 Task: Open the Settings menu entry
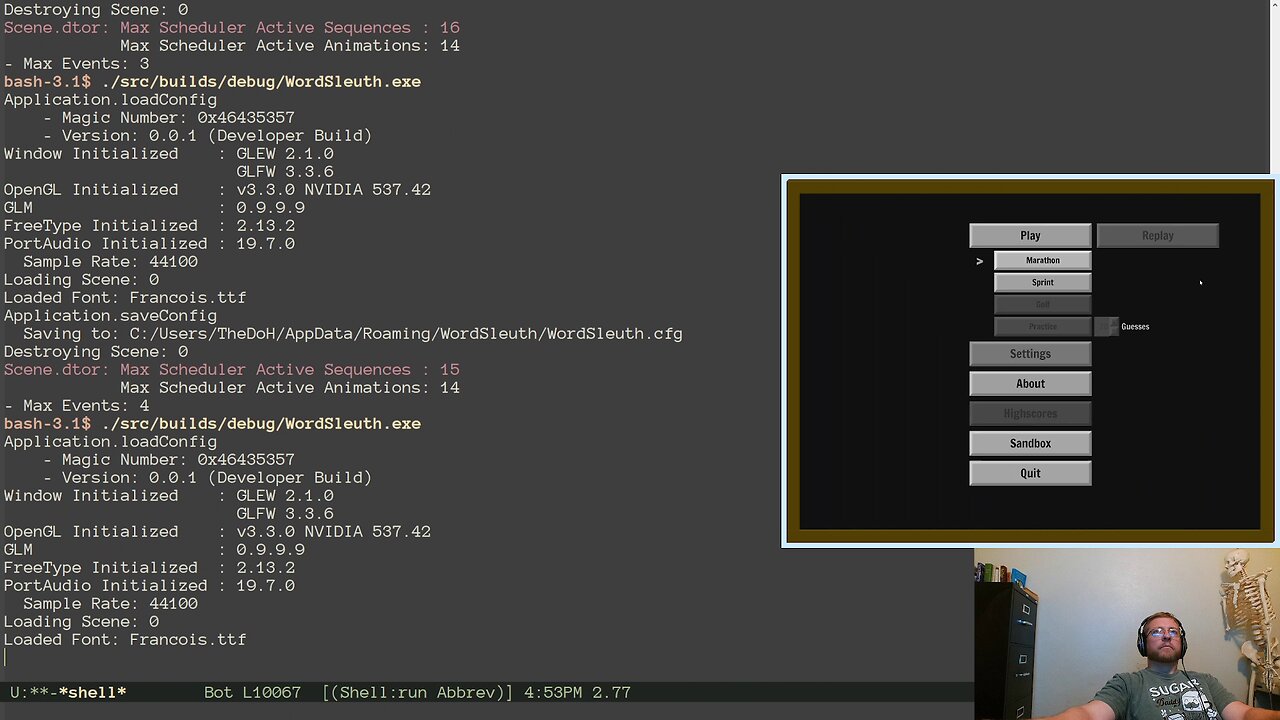tap(1030, 354)
